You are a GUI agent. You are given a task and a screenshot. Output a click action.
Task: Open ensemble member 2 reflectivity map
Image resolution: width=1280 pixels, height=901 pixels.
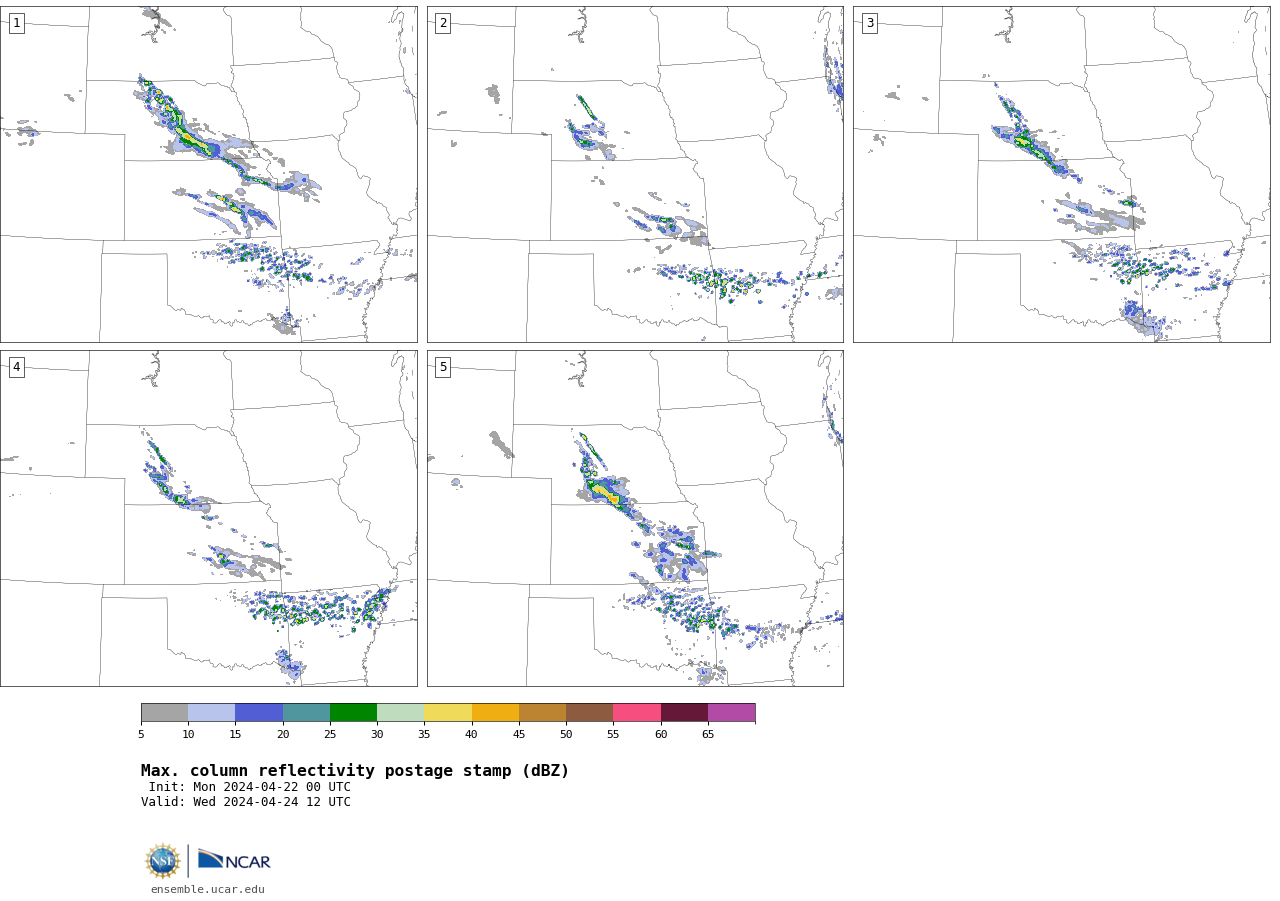pos(635,174)
